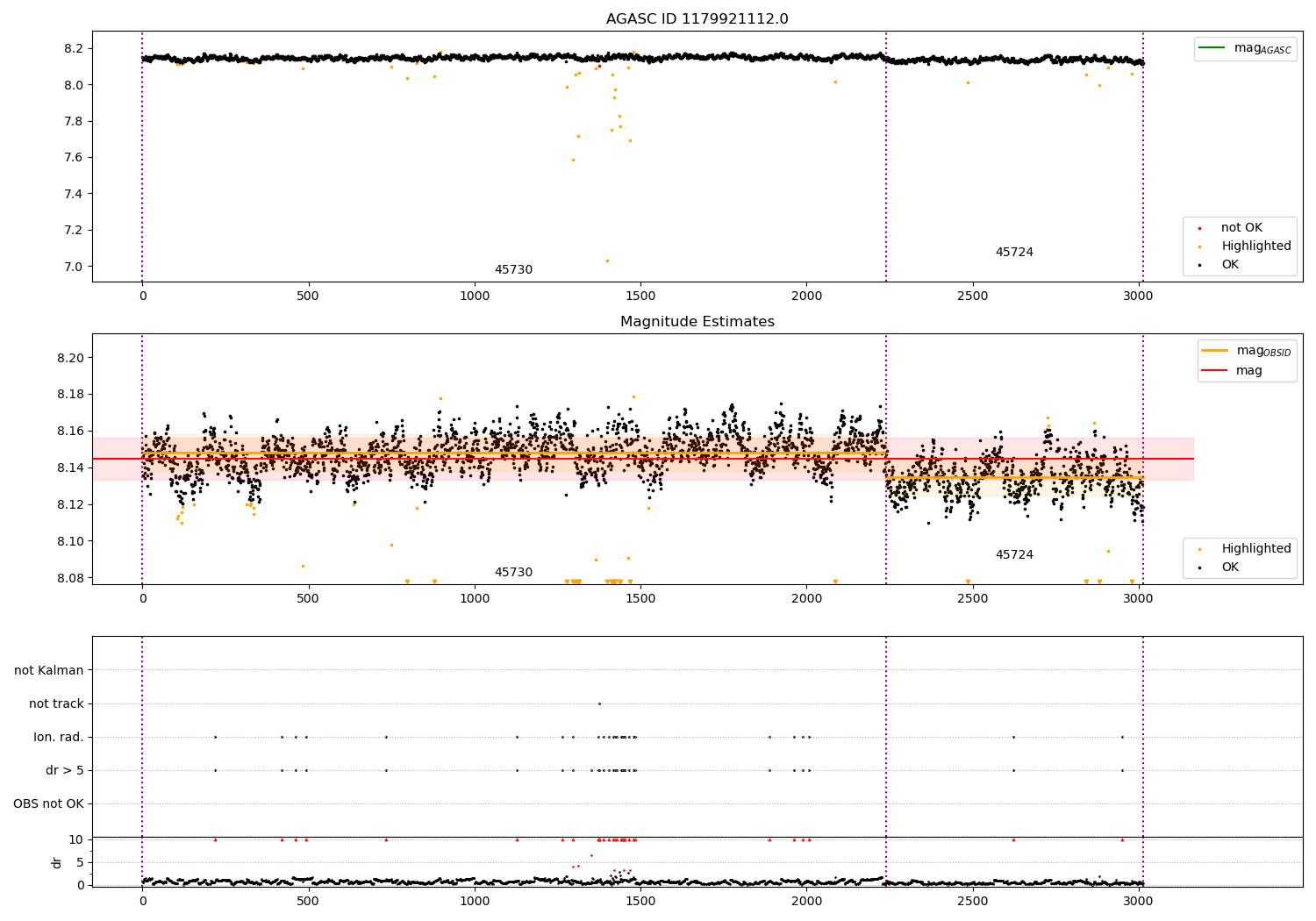Click '1000' x-axis tick under bottom panel
This screenshot has width=1316, height=921.
click(x=475, y=900)
